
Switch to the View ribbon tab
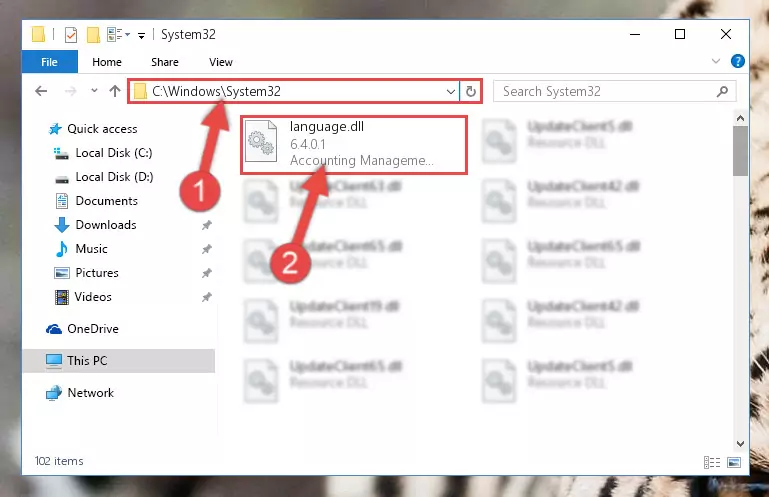pos(221,62)
